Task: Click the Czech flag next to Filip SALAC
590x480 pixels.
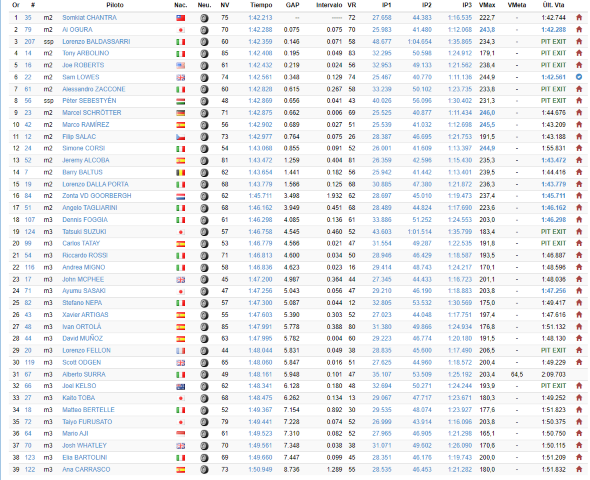Action: pyautogui.click(x=181, y=137)
